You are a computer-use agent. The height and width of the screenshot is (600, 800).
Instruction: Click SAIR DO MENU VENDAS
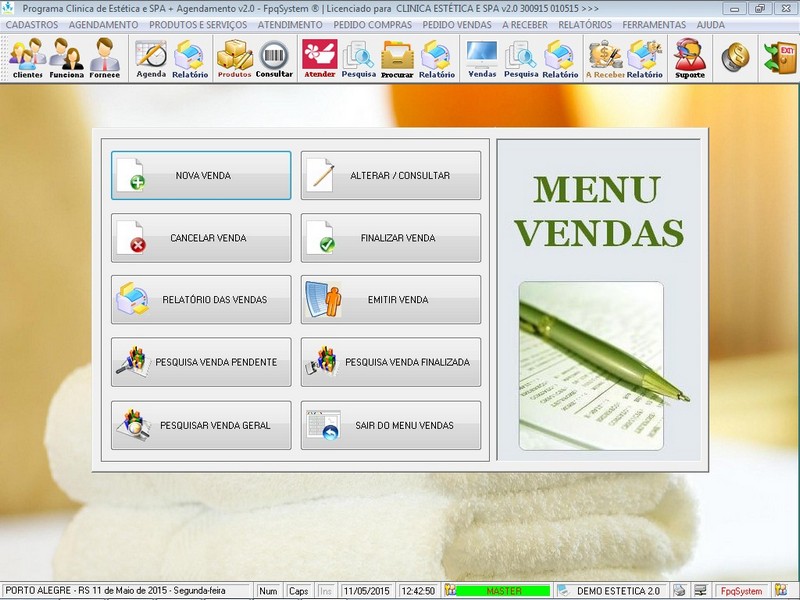click(x=391, y=425)
